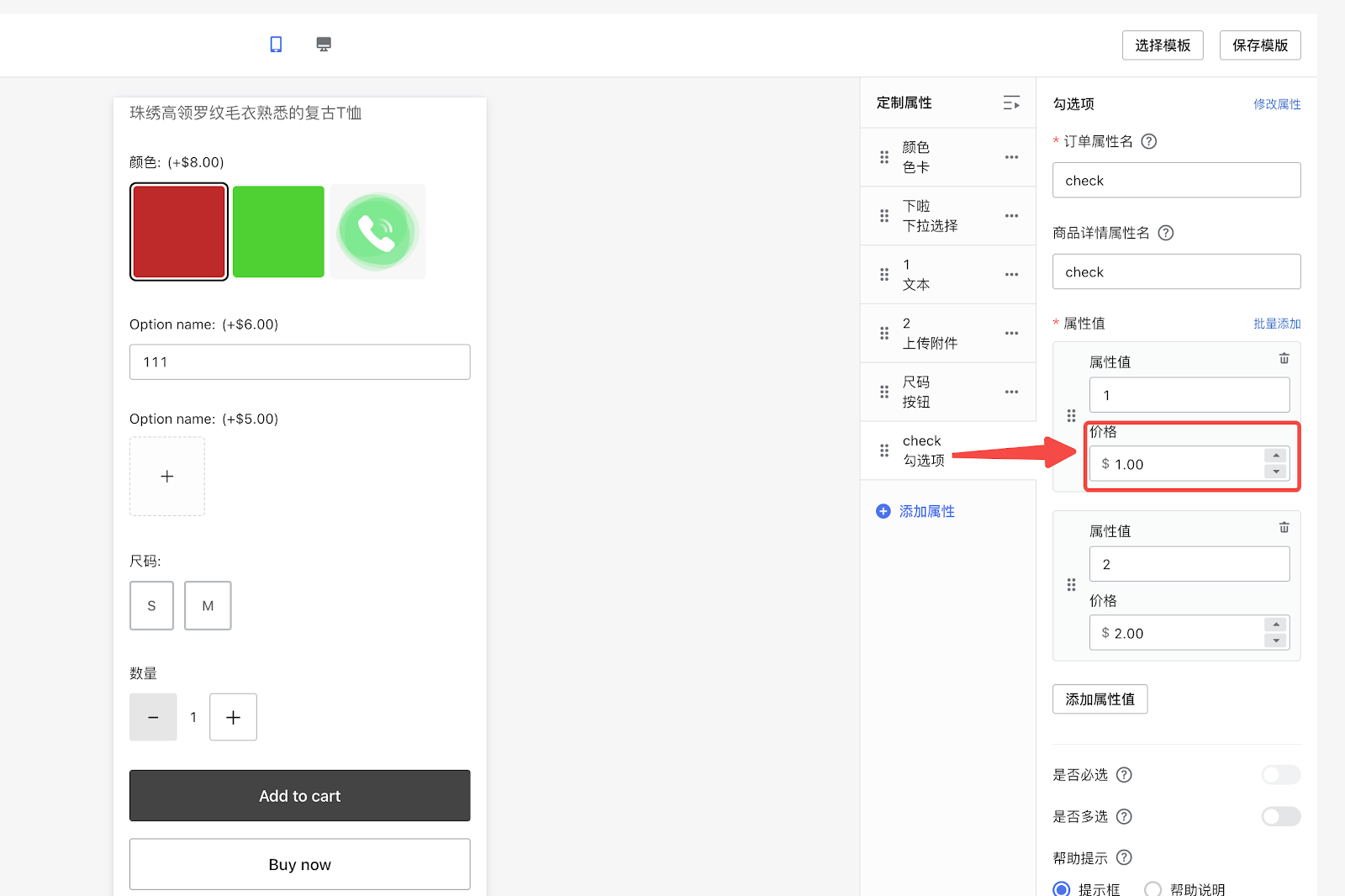This screenshot has height=896, width=1345.
Task: Select the 颜色 色卡 attribute
Action: [948, 157]
